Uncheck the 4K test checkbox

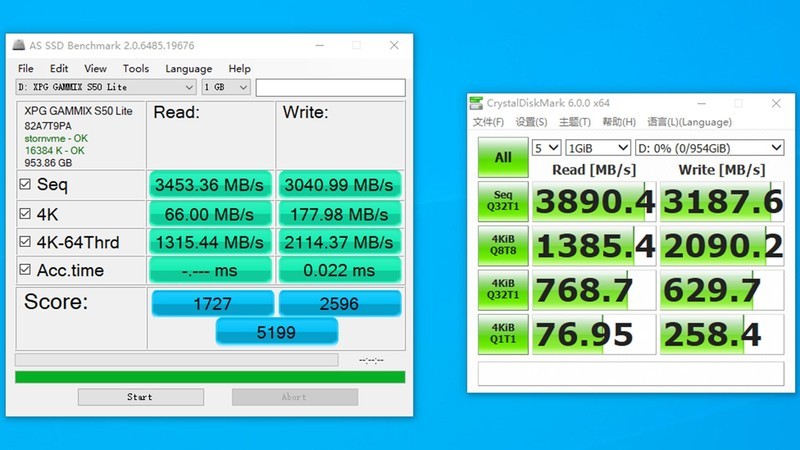pos(24,213)
